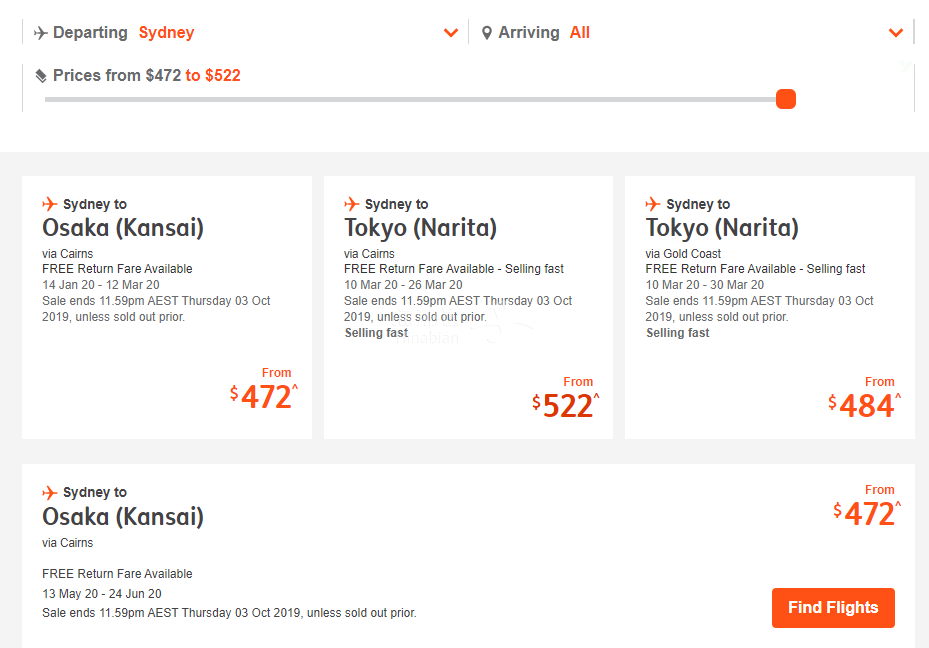Click the price tag icon
The width and height of the screenshot is (929, 648).
pos(41,76)
